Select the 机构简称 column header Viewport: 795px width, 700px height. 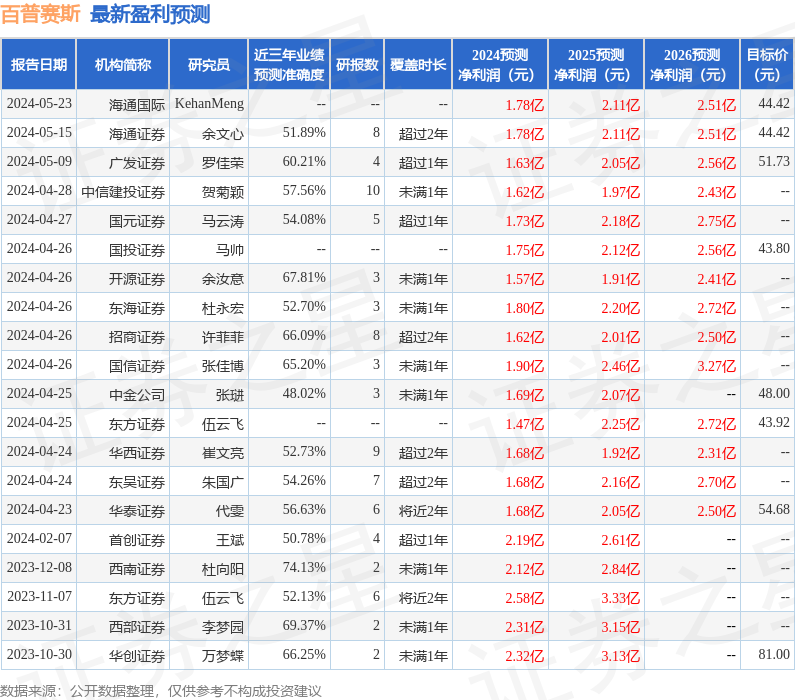tap(123, 64)
